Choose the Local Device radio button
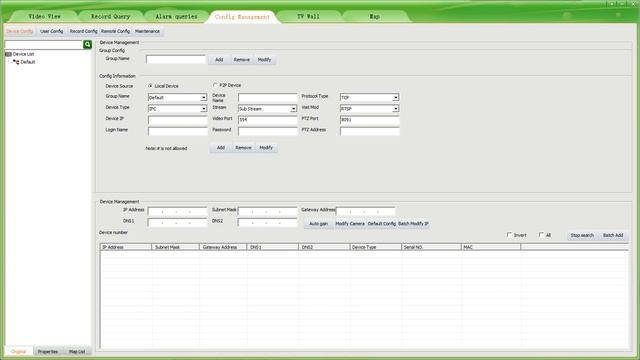The height and width of the screenshot is (360, 640). 150,86
